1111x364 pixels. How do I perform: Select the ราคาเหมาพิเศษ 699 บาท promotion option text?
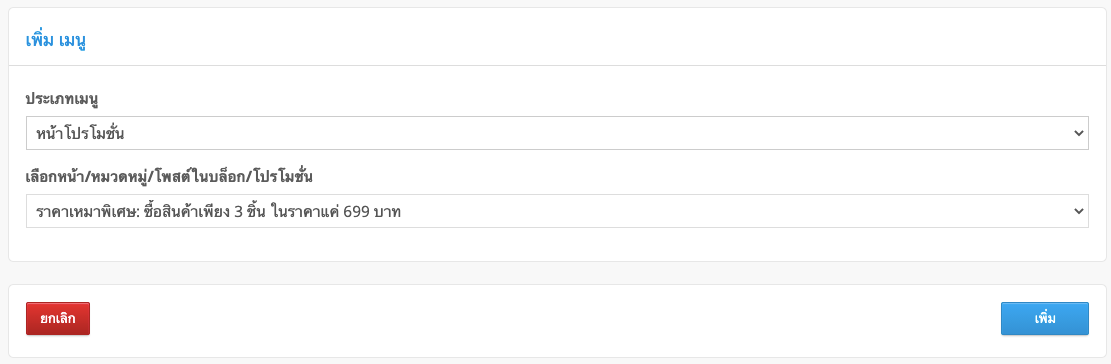[218, 211]
